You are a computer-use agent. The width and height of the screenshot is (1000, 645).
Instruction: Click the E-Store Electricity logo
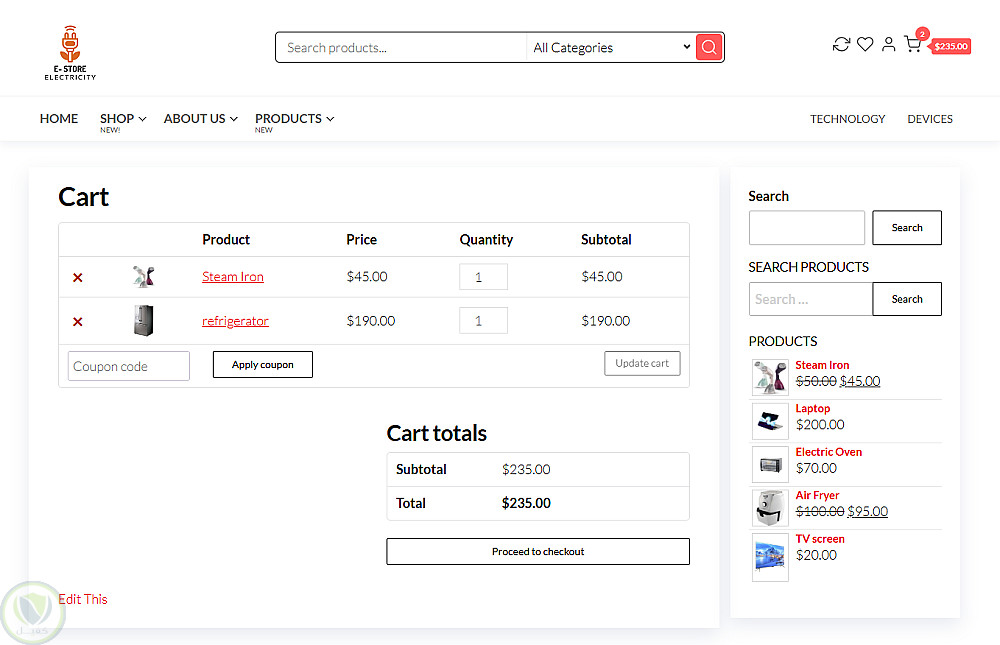tap(70, 53)
